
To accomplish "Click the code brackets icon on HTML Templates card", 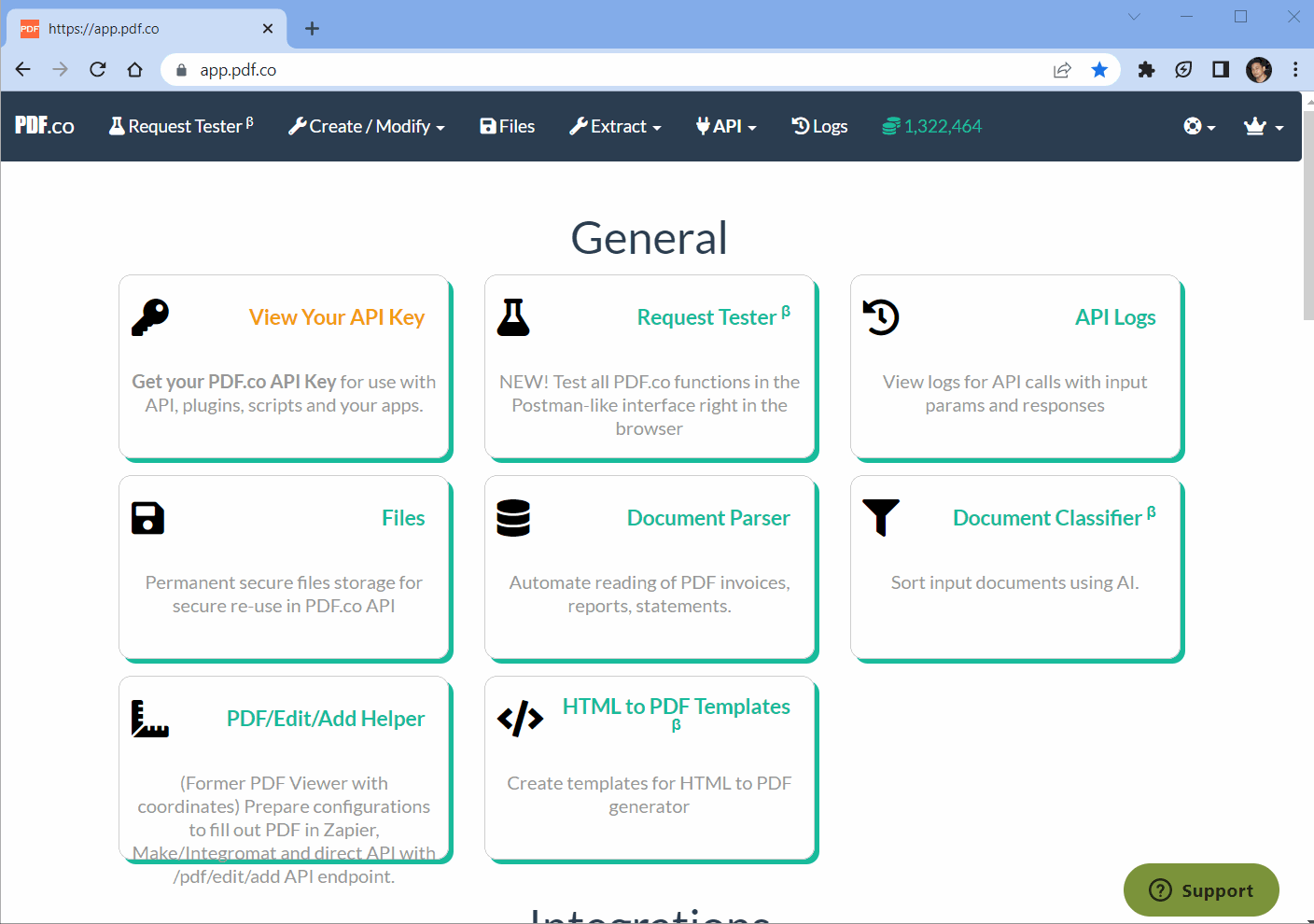I will coord(521,719).
